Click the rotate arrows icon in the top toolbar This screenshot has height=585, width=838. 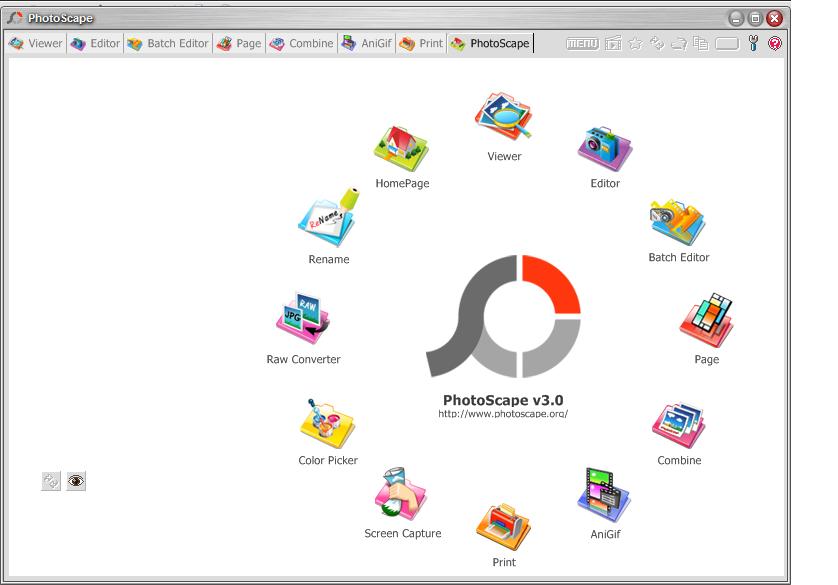tap(657, 43)
